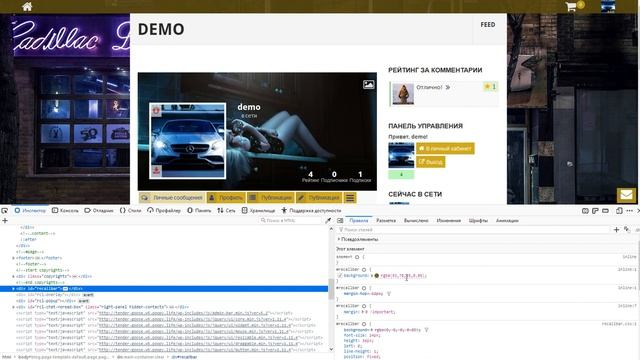Click the change cover image icon
This screenshot has width=640, height=360.
coord(369,84)
